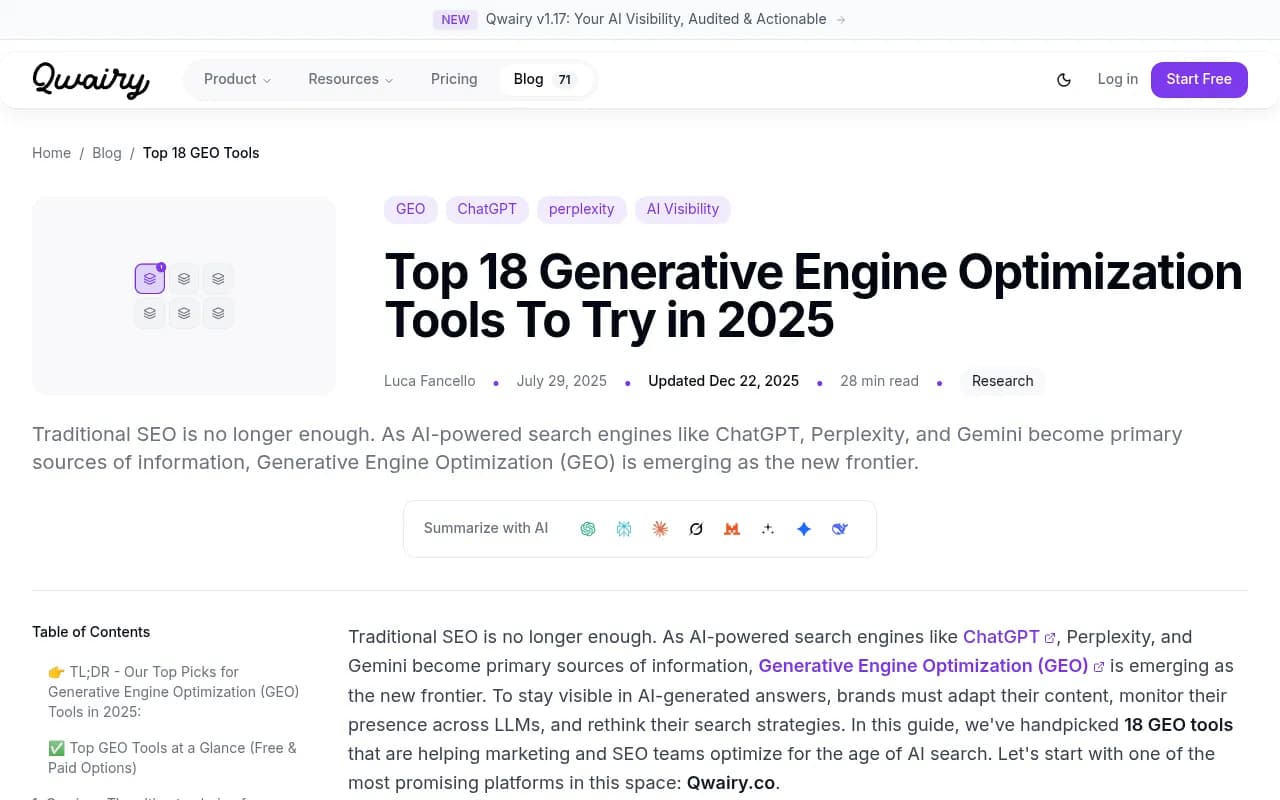Viewport: 1280px width, 800px height.
Task: Click Updated Dec 22, 2025 text
Action: [723, 381]
